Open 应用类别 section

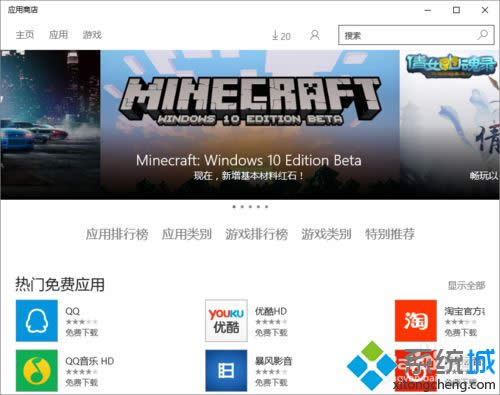coord(187,234)
